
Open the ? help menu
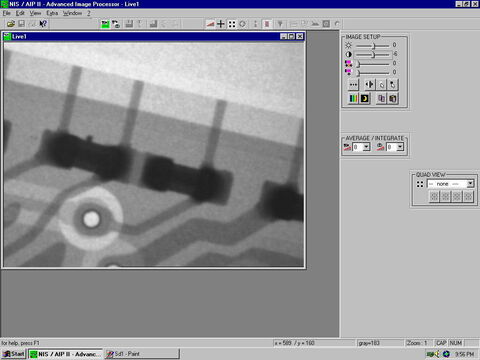tap(89, 13)
